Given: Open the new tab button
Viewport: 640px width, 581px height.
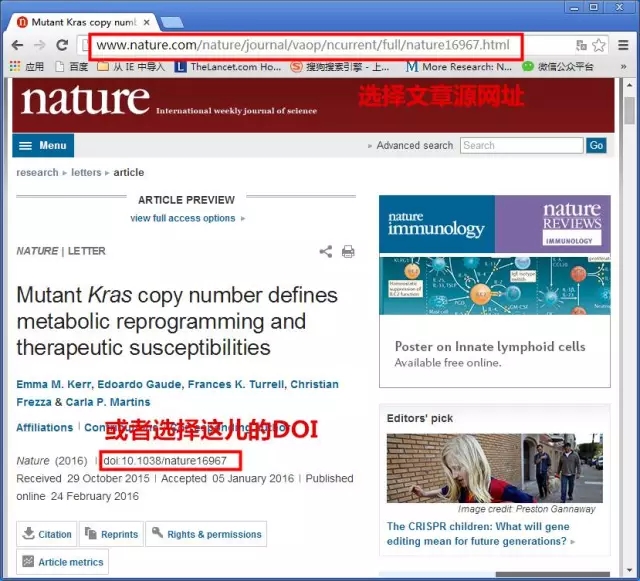Looking at the screenshot, I should coord(172,21).
